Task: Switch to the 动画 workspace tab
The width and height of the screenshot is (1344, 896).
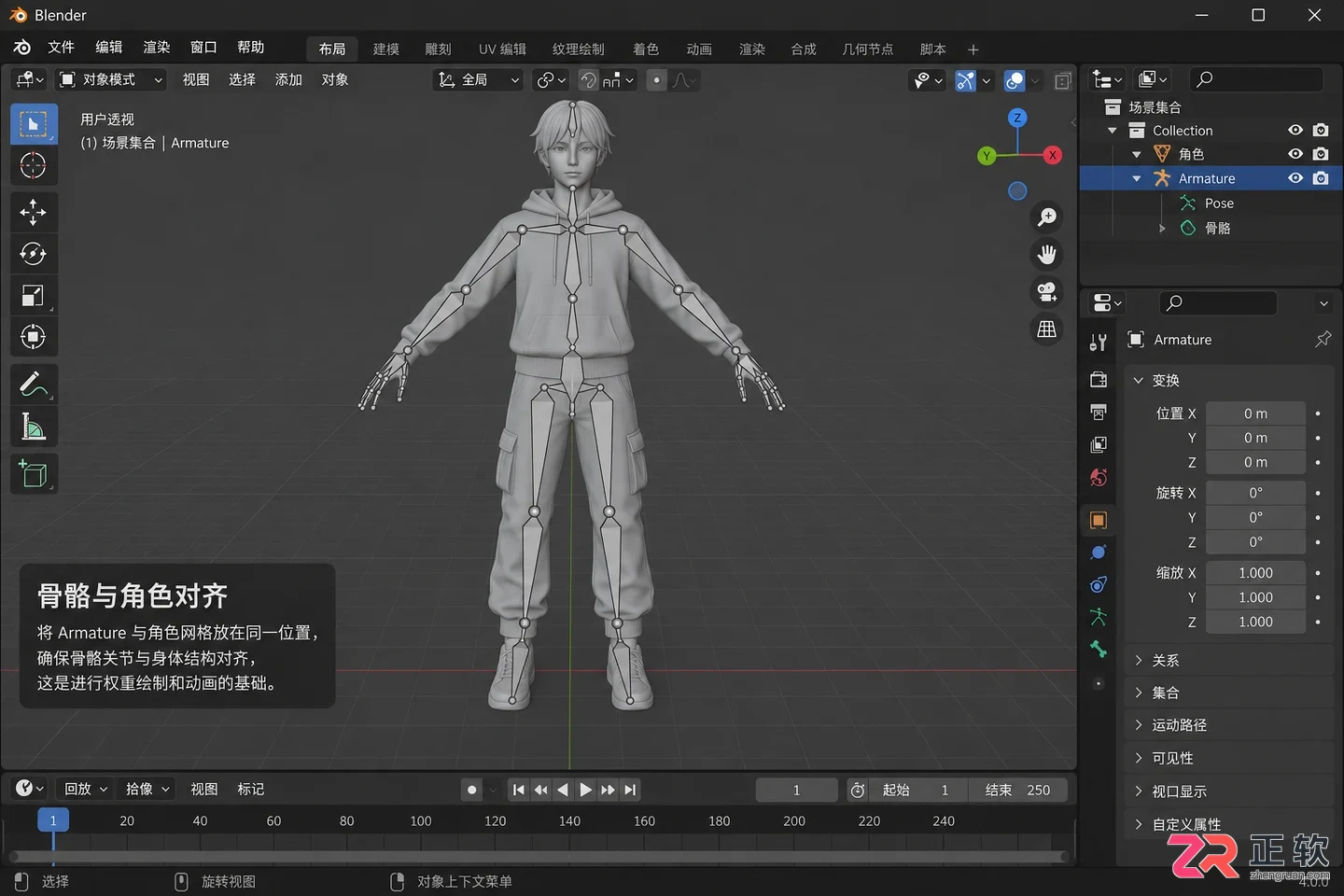Action: (699, 49)
